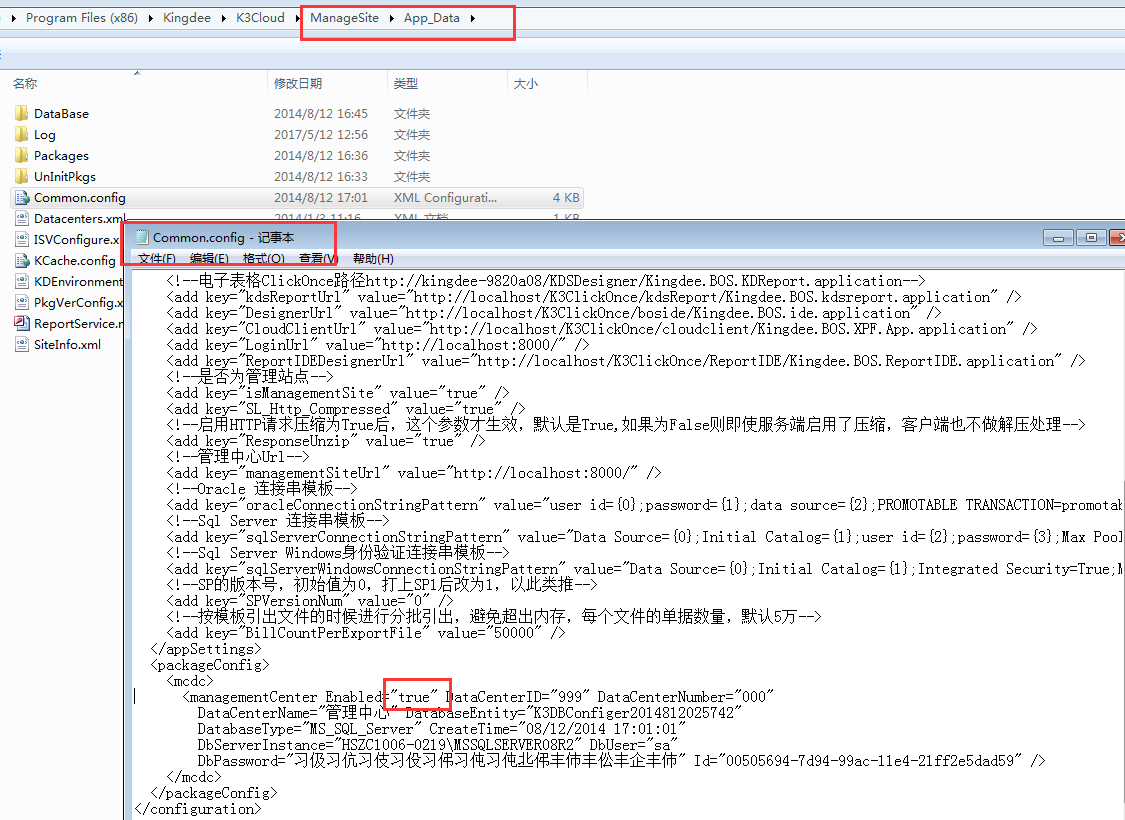1125x820 pixels.
Task: Click date 2017/5/12 12:56 of Log
Action: click(321, 134)
